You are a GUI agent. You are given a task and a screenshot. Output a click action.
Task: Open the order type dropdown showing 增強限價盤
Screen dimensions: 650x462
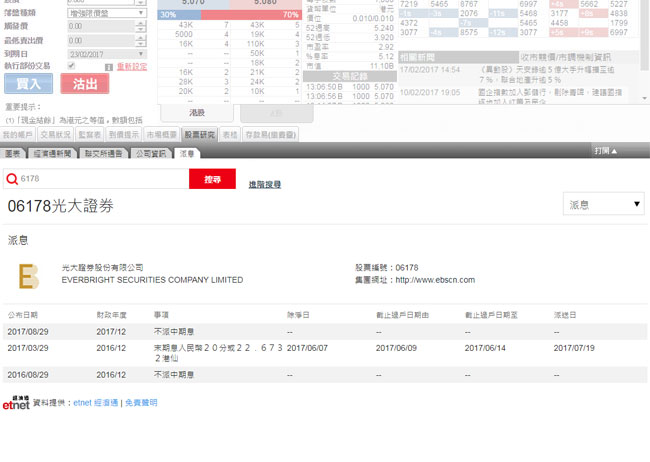(107, 13)
